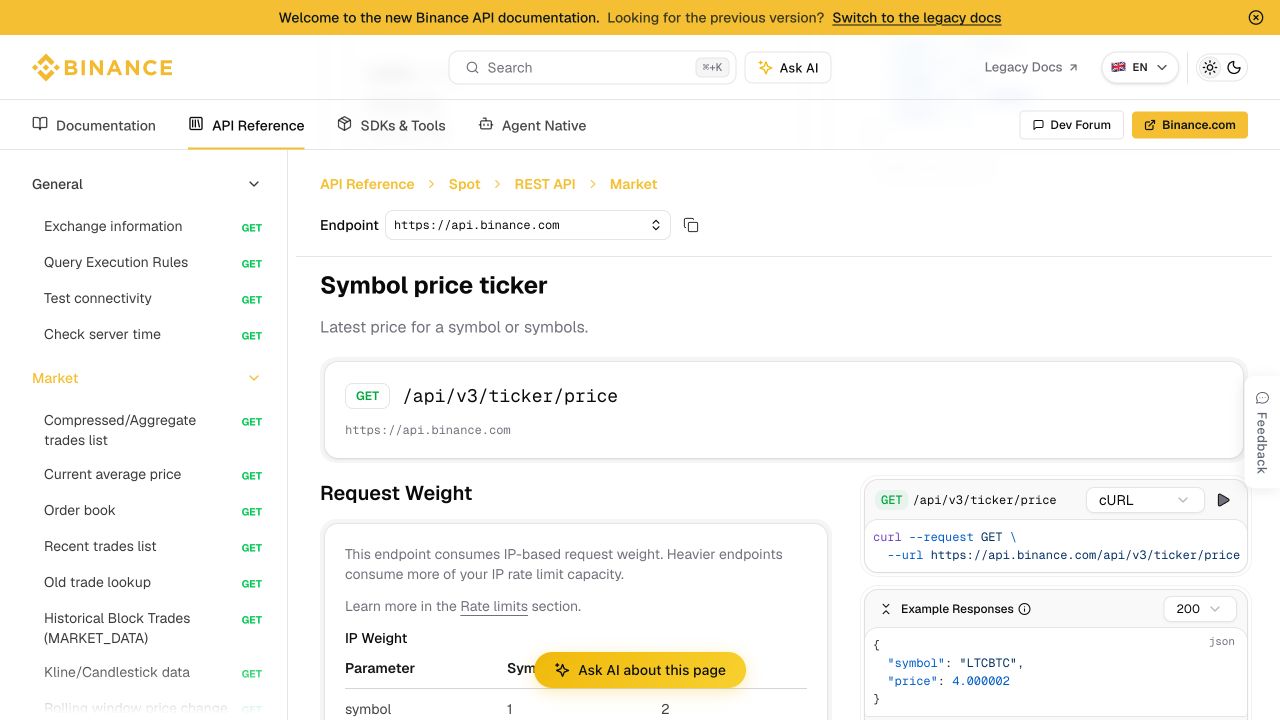Image resolution: width=1280 pixels, height=720 pixels.
Task: Open the Dev Forum button
Action: pos(1071,125)
